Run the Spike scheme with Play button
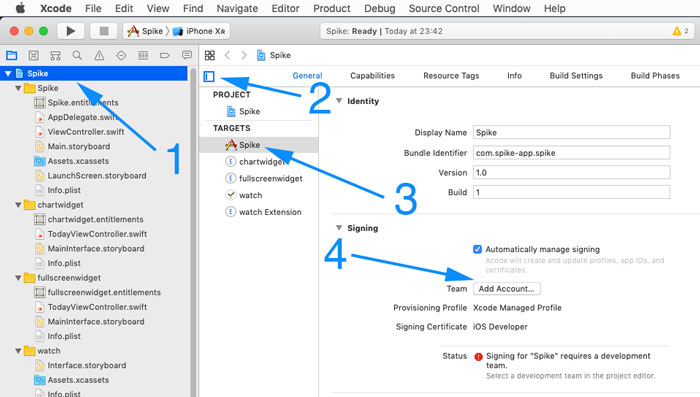700x397 pixels. (x=71, y=31)
